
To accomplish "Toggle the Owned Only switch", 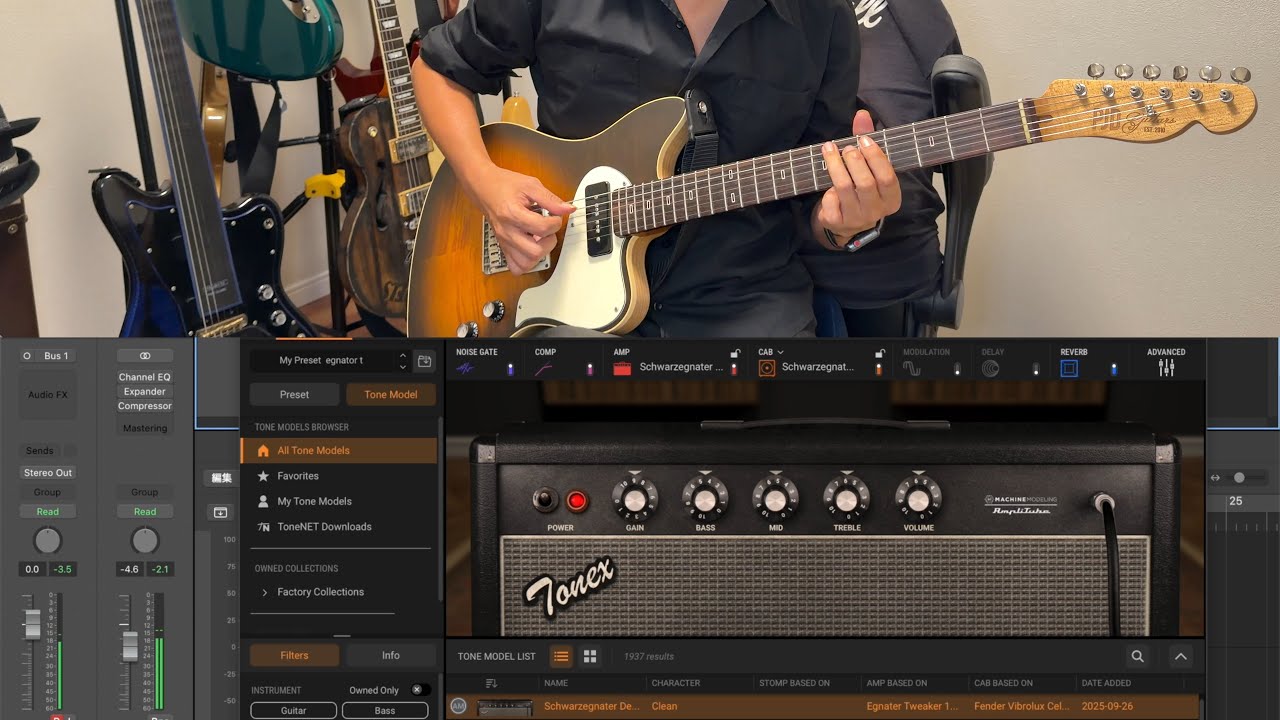I will click(420, 690).
